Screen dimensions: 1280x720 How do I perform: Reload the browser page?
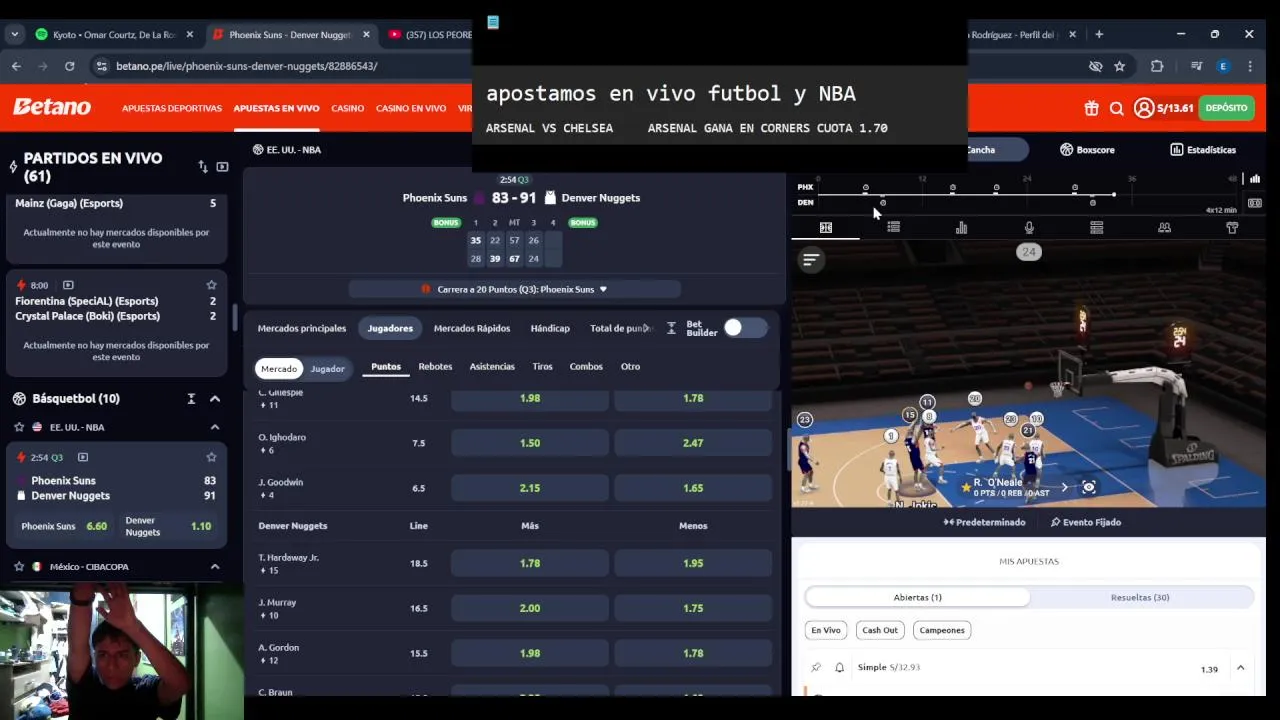pyautogui.click(x=69, y=66)
